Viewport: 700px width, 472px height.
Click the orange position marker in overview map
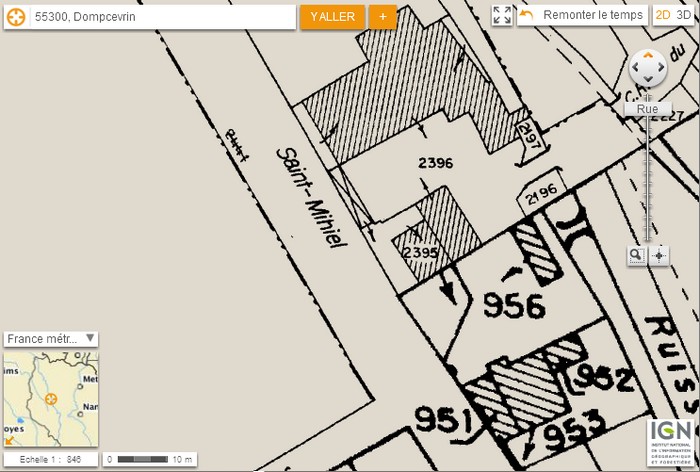pos(52,398)
